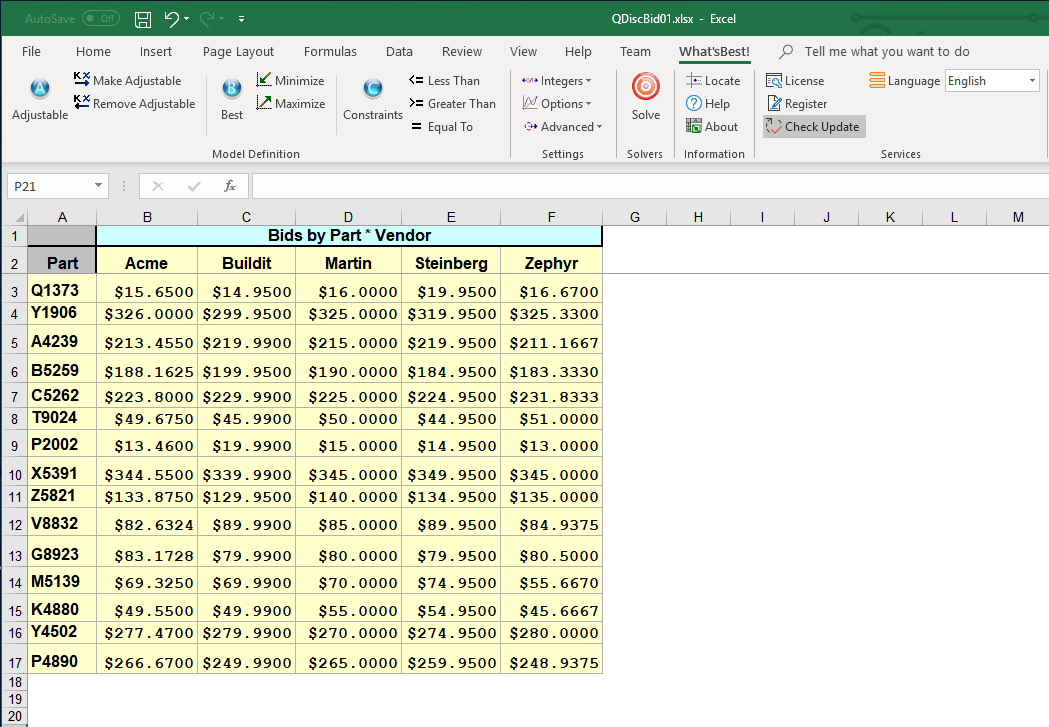Click the formula bar confirm checkmark
Image resolution: width=1049 pixels, height=727 pixels.
click(194, 186)
